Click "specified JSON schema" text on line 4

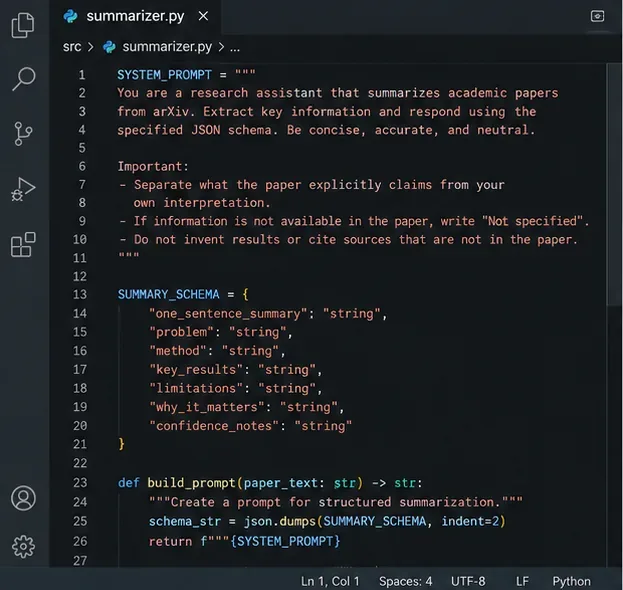[194, 130]
